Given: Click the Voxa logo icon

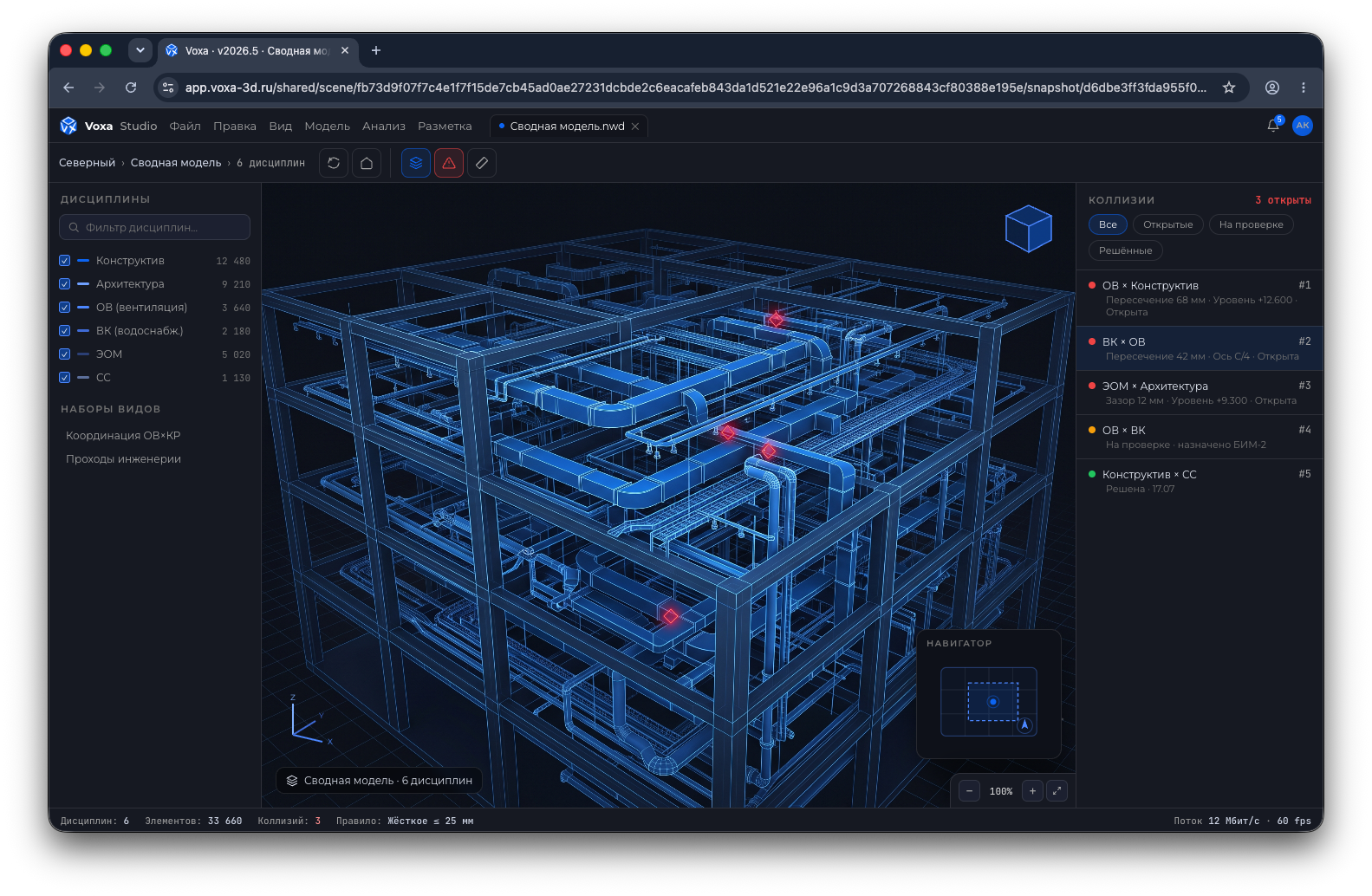Looking at the screenshot, I should [x=68, y=126].
